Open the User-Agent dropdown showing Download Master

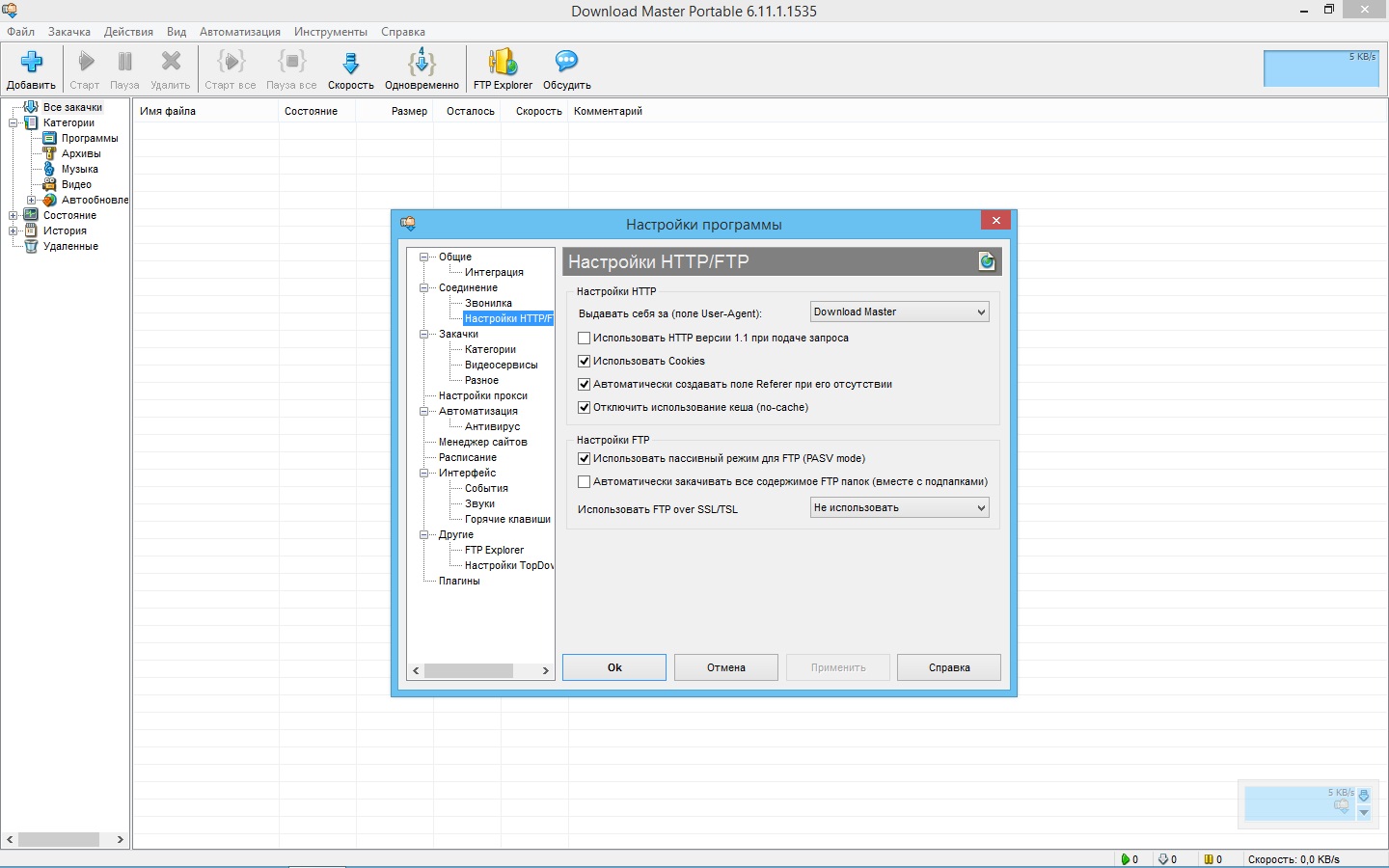click(x=900, y=312)
